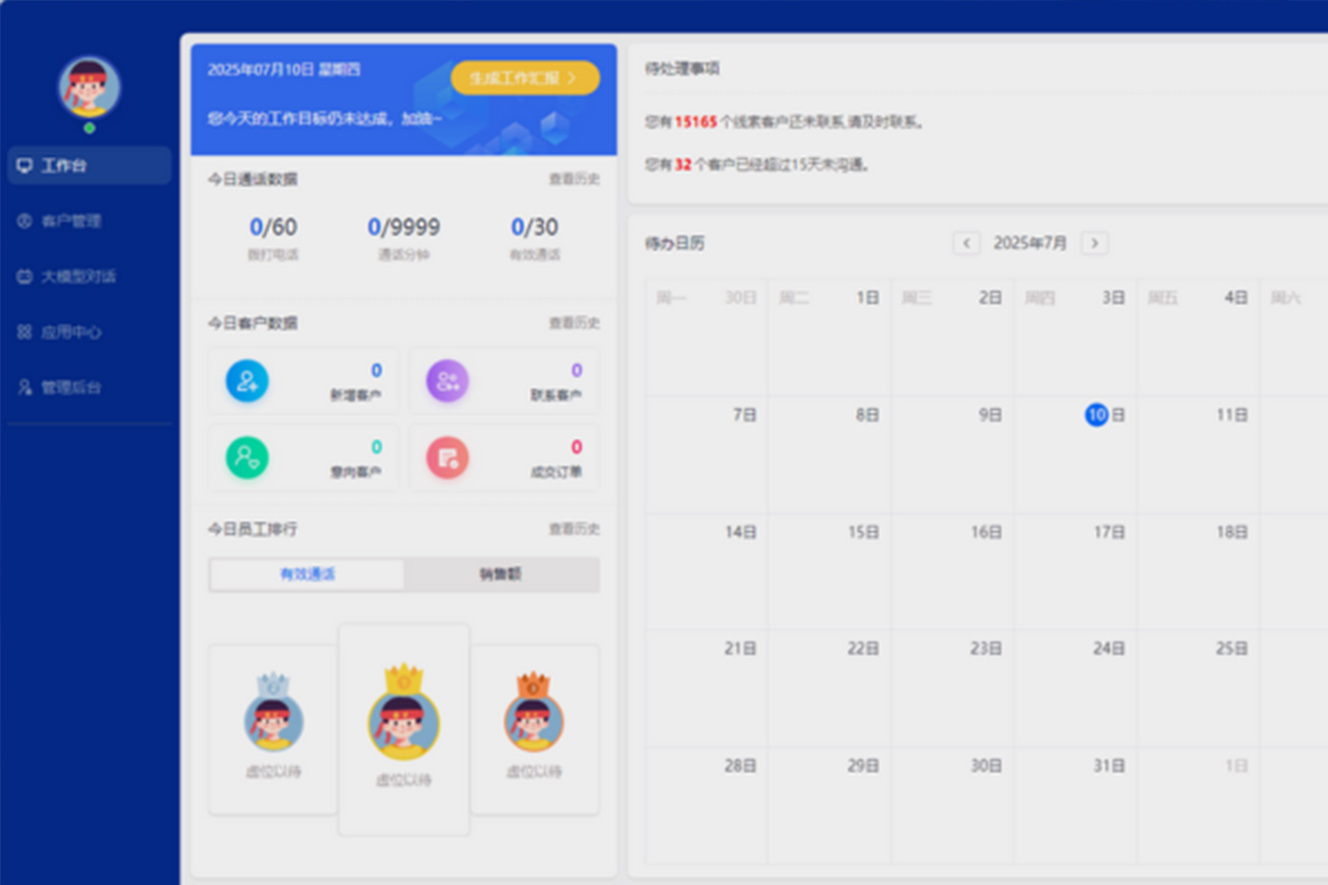Image resolution: width=1328 pixels, height=885 pixels.
Task: Click the red 成交订单 icon
Action: [447, 458]
